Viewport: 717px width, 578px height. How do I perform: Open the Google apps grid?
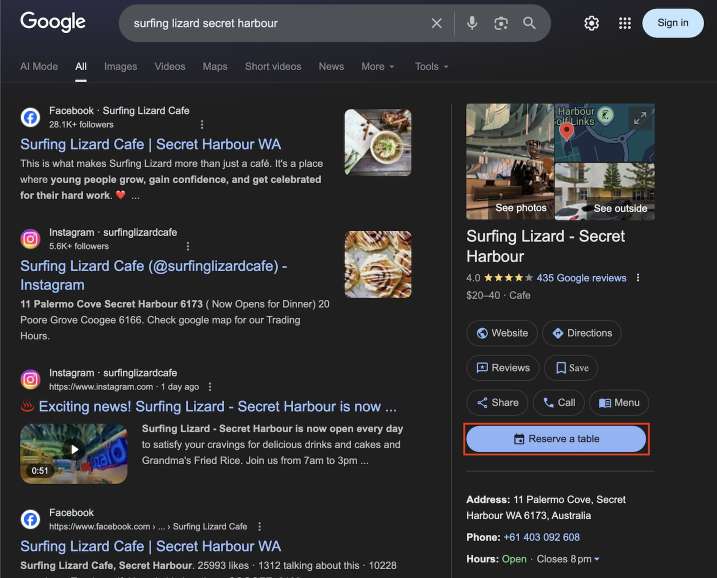[625, 23]
